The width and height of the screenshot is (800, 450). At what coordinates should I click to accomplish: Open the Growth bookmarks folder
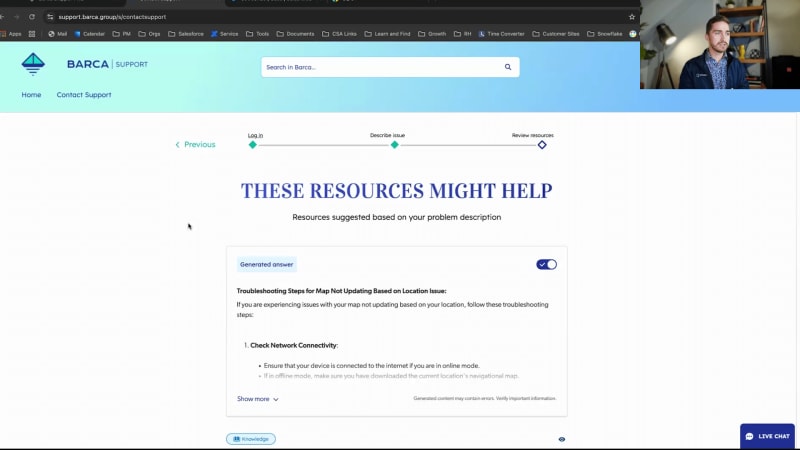pyautogui.click(x=432, y=34)
